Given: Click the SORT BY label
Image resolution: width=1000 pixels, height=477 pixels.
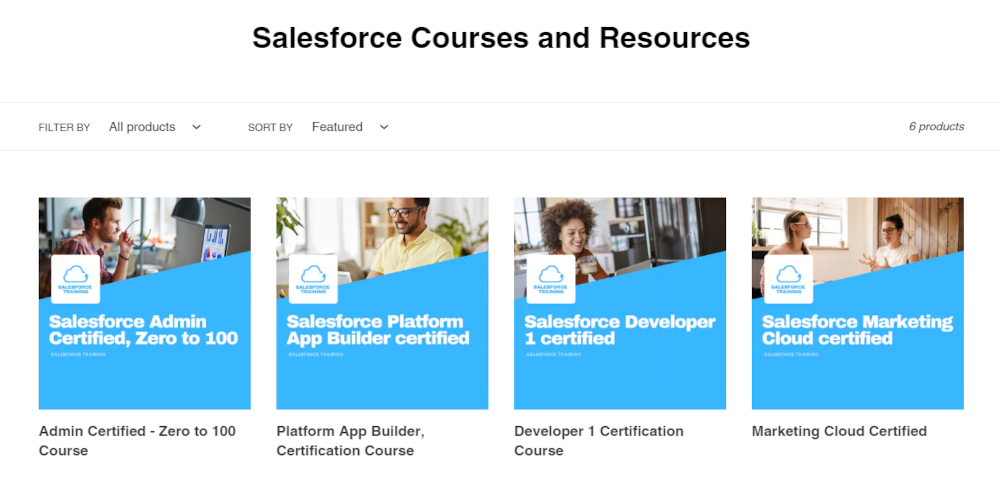Looking at the screenshot, I should [270, 128].
